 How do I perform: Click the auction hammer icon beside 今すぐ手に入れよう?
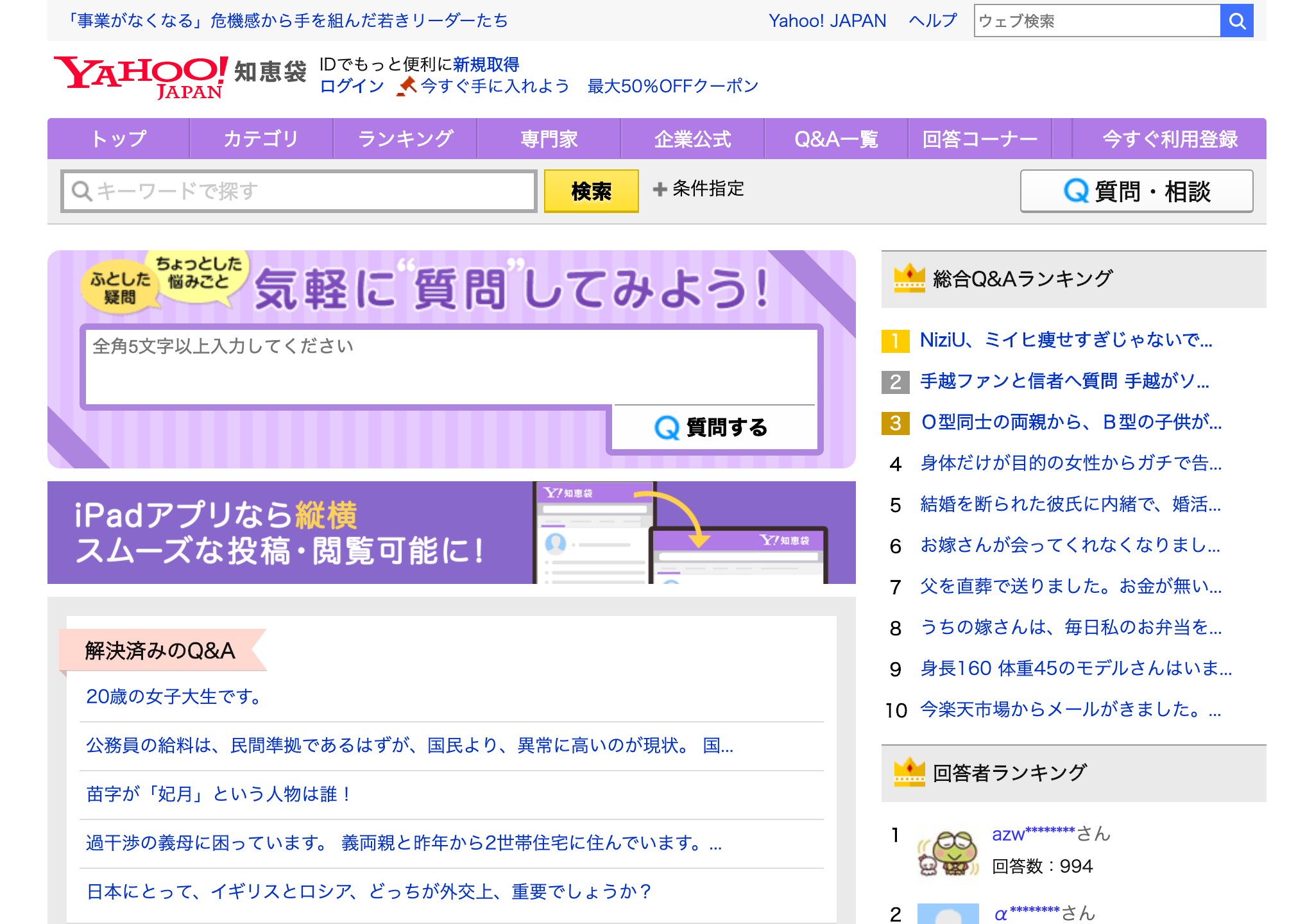tap(407, 86)
